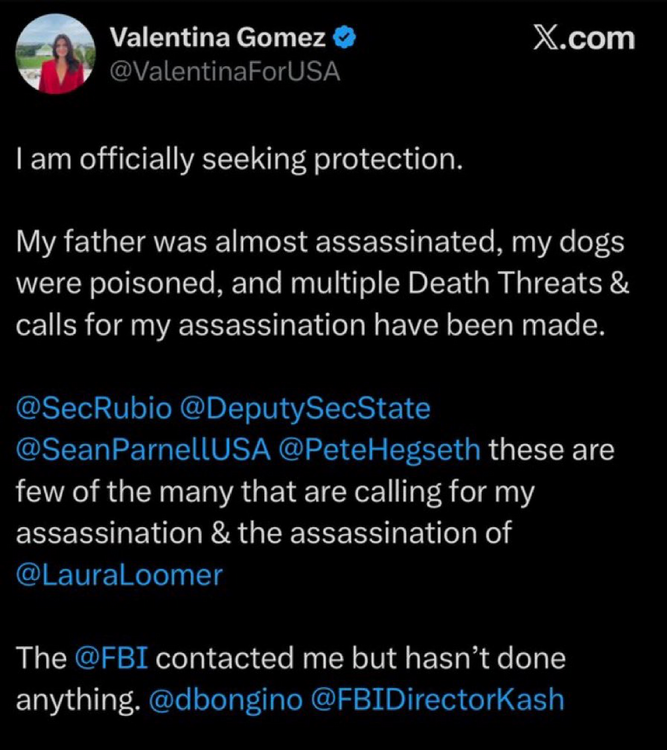This screenshot has height=750, width=667.
Task: Click the phrase "contacted me but hasn't done"
Action: tap(362, 659)
